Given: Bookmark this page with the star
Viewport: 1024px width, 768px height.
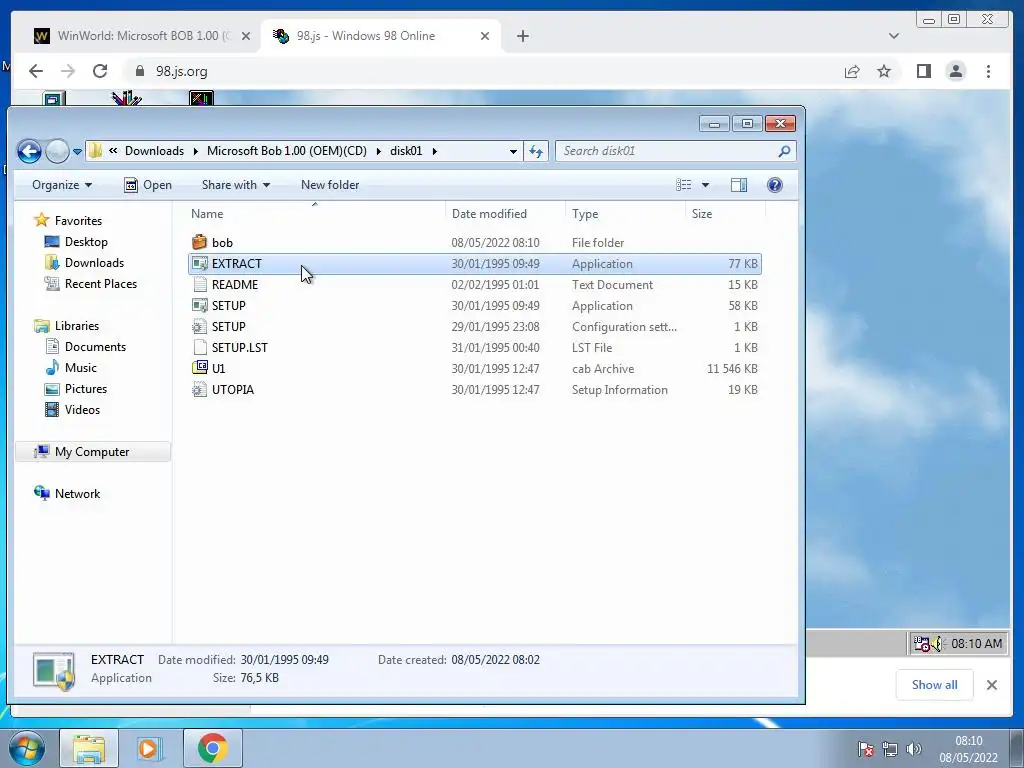Looking at the screenshot, I should point(884,71).
